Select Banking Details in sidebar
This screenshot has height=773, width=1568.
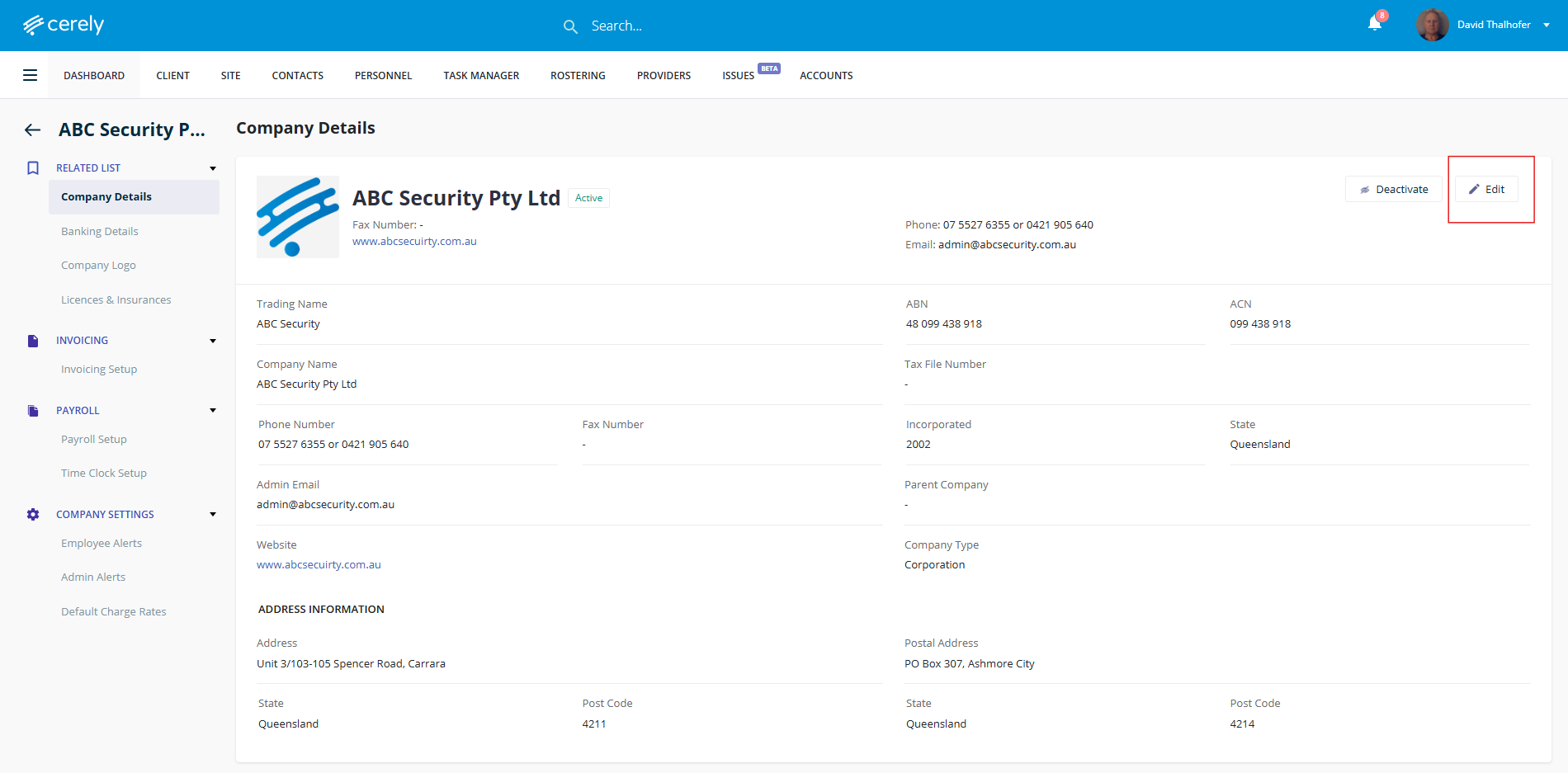(x=100, y=232)
